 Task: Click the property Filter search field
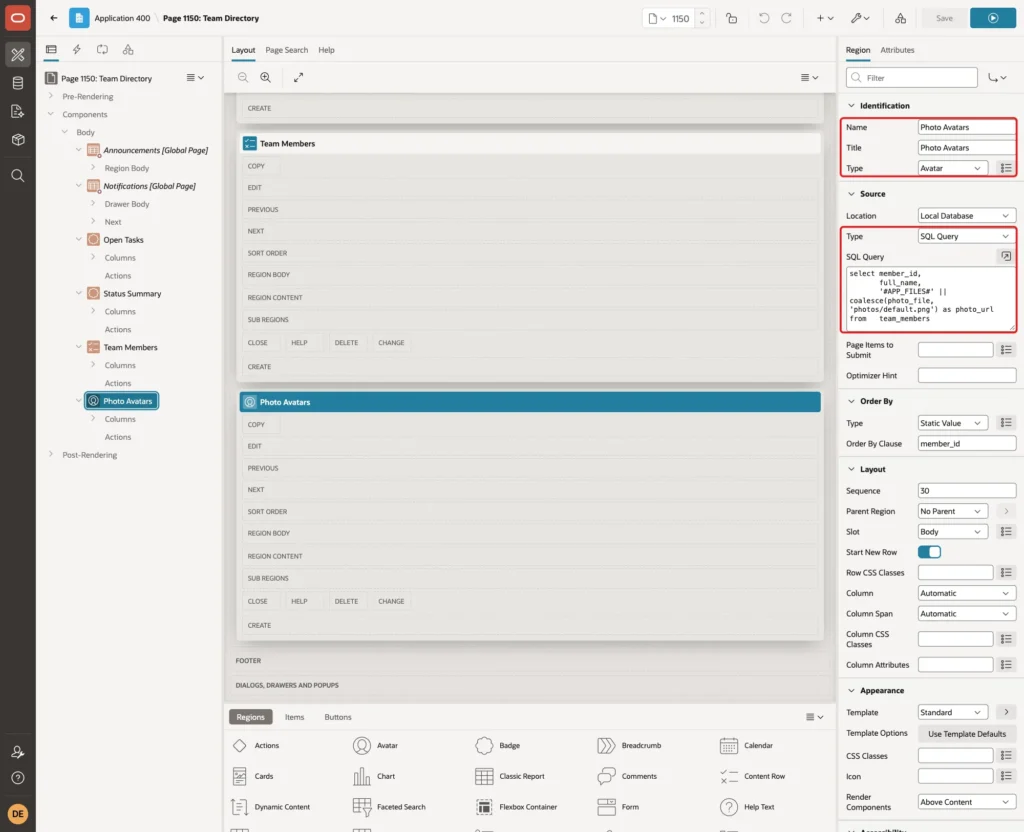click(912, 78)
